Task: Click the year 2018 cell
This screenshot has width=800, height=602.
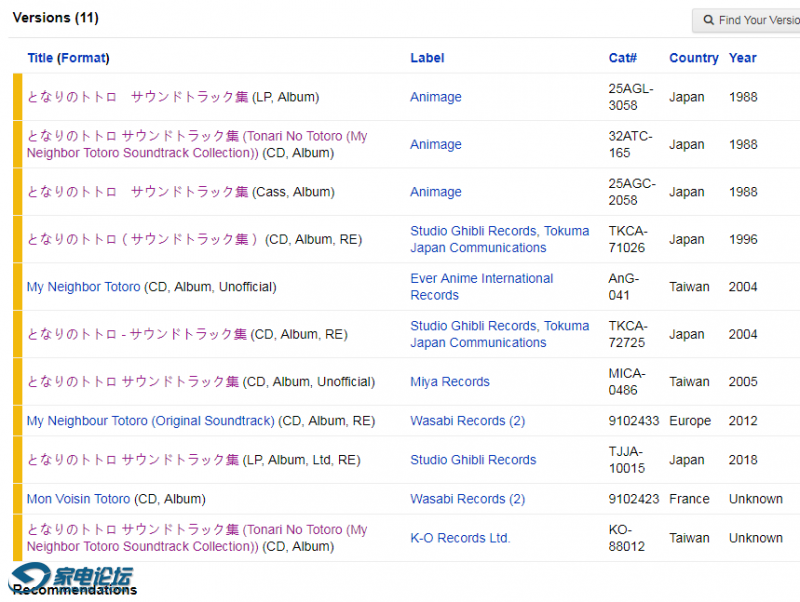Action: [x=743, y=460]
